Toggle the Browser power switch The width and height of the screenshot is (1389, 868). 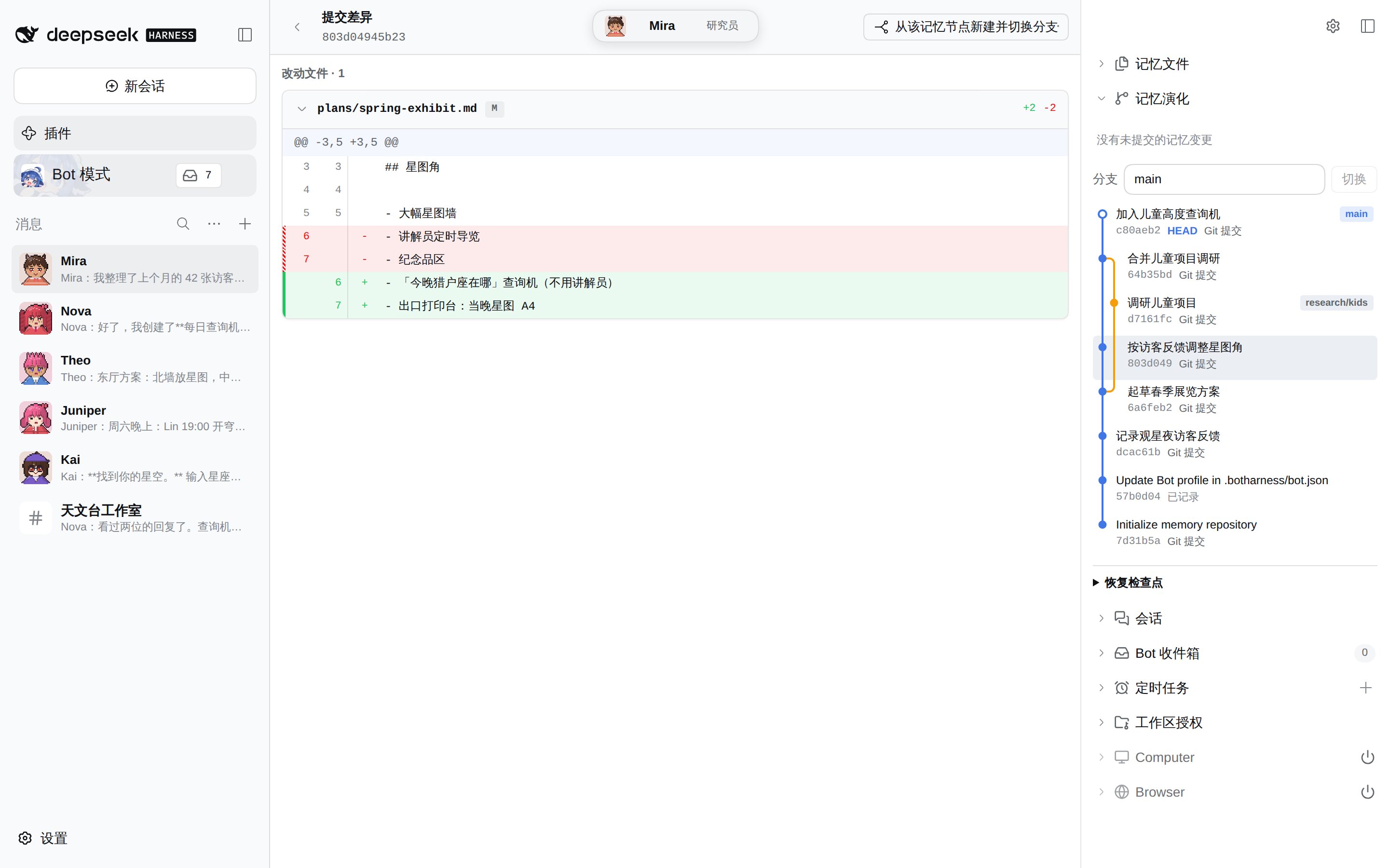(x=1367, y=792)
